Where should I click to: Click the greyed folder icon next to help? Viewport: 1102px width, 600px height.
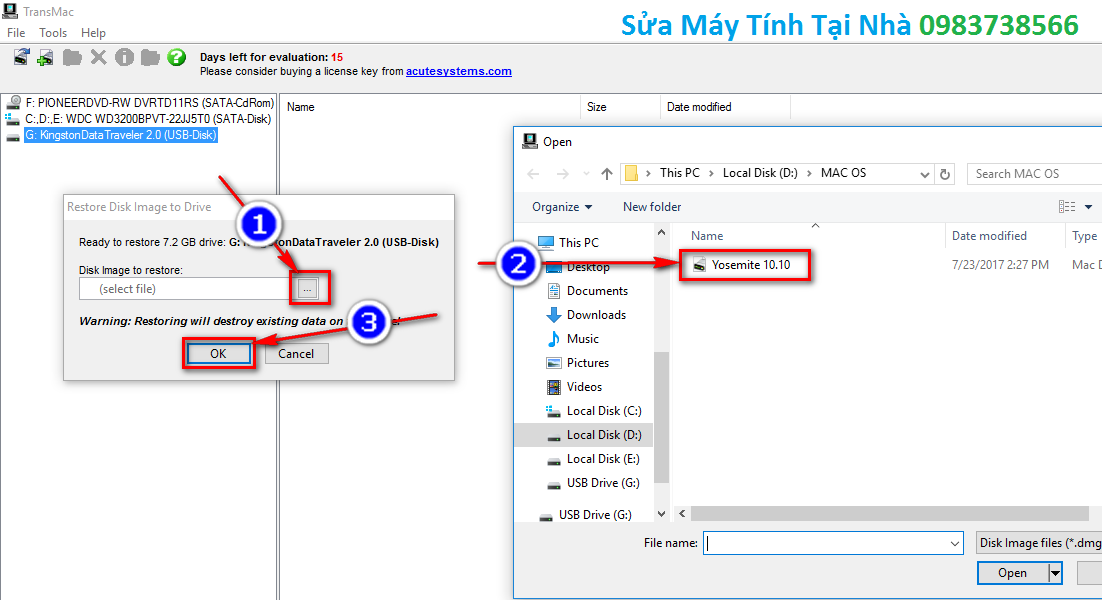(150, 58)
